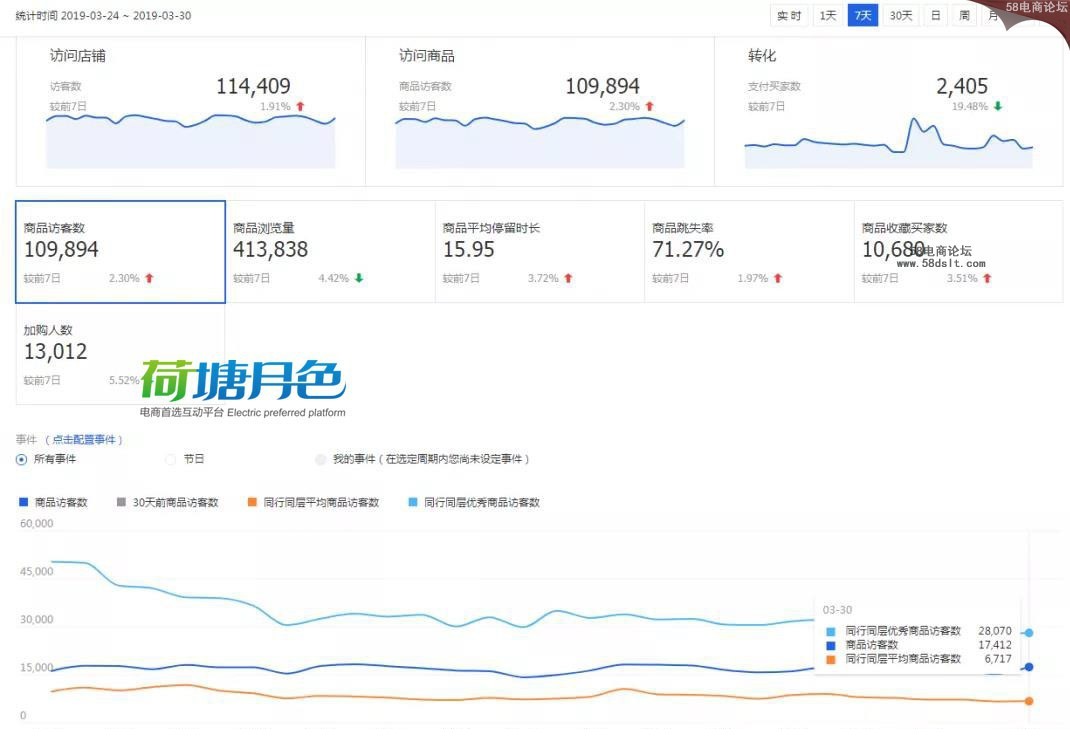Screen dimensions: 1070x752
Task: Click the green down arrow beside 4.42%
Action: (x=359, y=278)
